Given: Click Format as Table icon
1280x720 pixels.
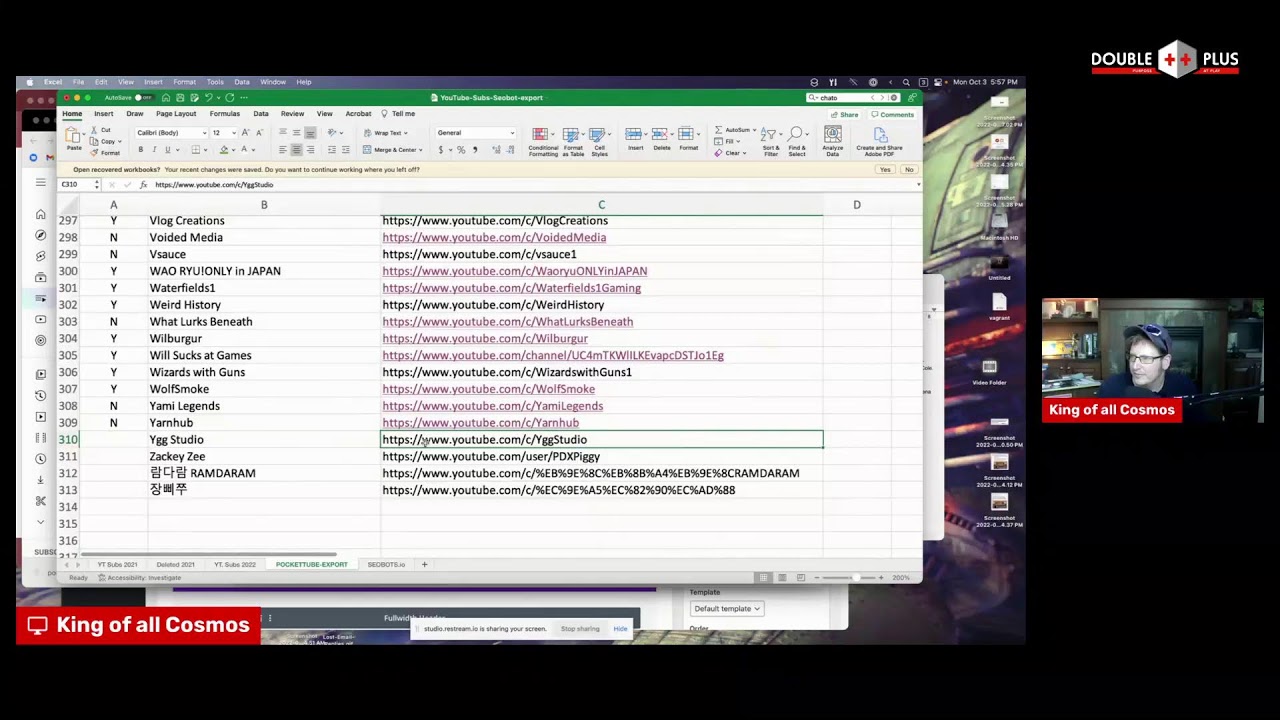Looking at the screenshot, I should (x=573, y=135).
